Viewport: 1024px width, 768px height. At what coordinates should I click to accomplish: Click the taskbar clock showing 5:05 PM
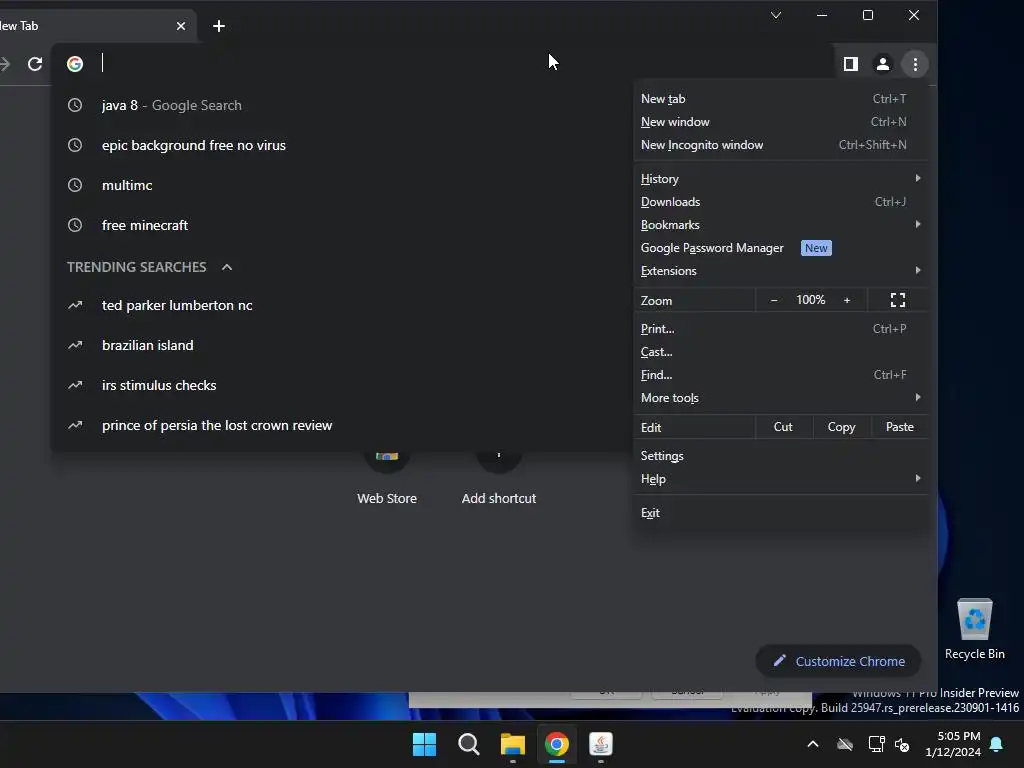(x=953, y=744)
